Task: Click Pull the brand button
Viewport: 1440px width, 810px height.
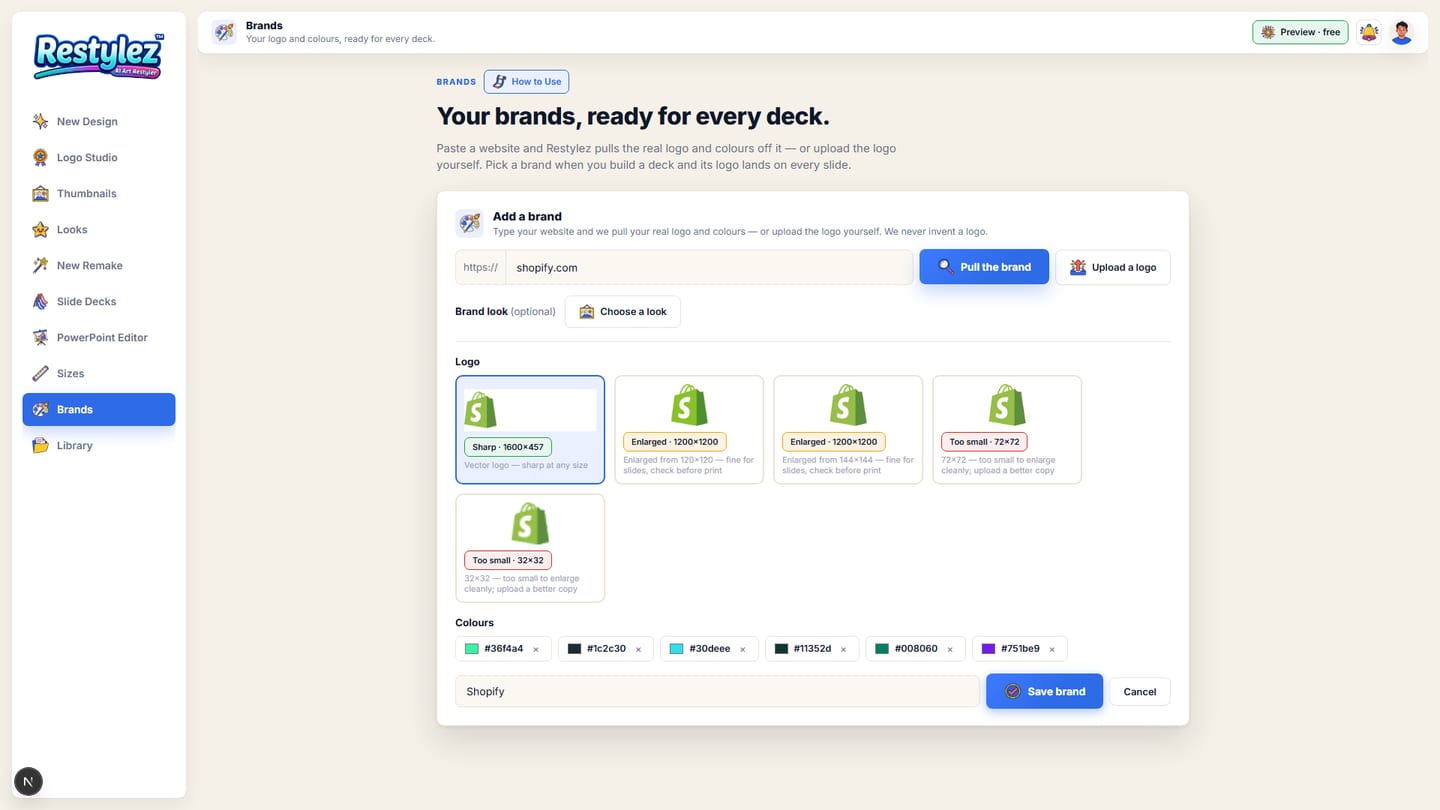Action: point(984,267)
